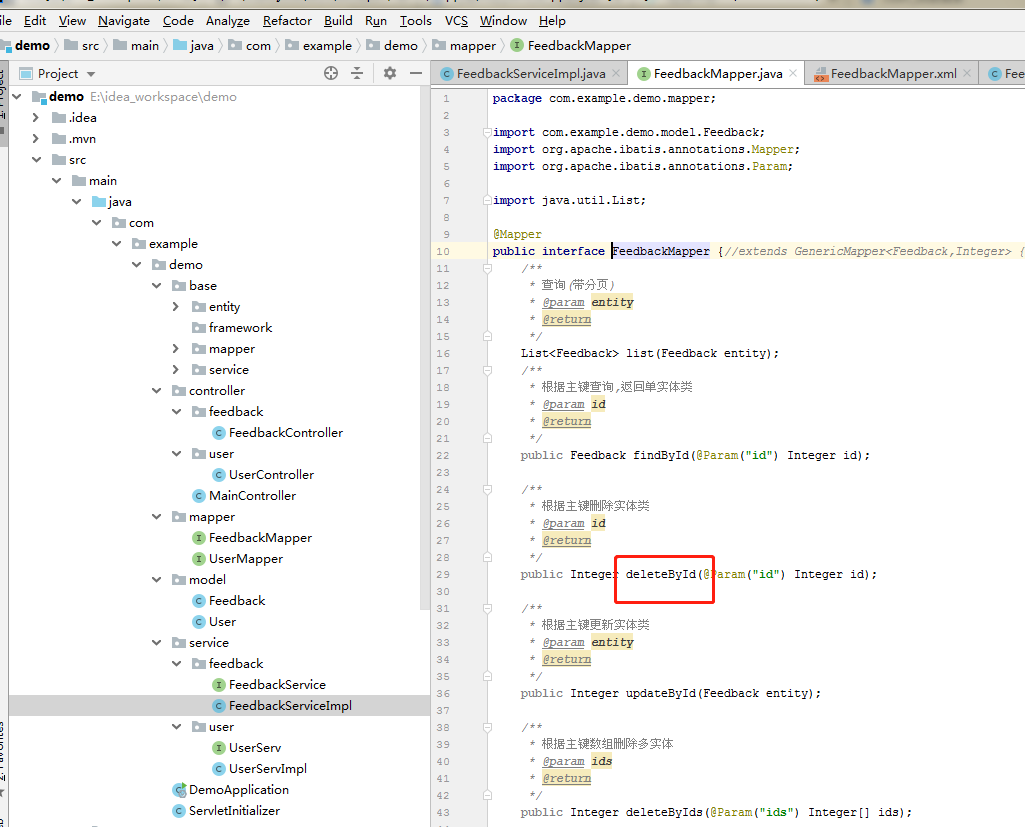Collapse the demo project root node
1025x827 pixels.
17,97
